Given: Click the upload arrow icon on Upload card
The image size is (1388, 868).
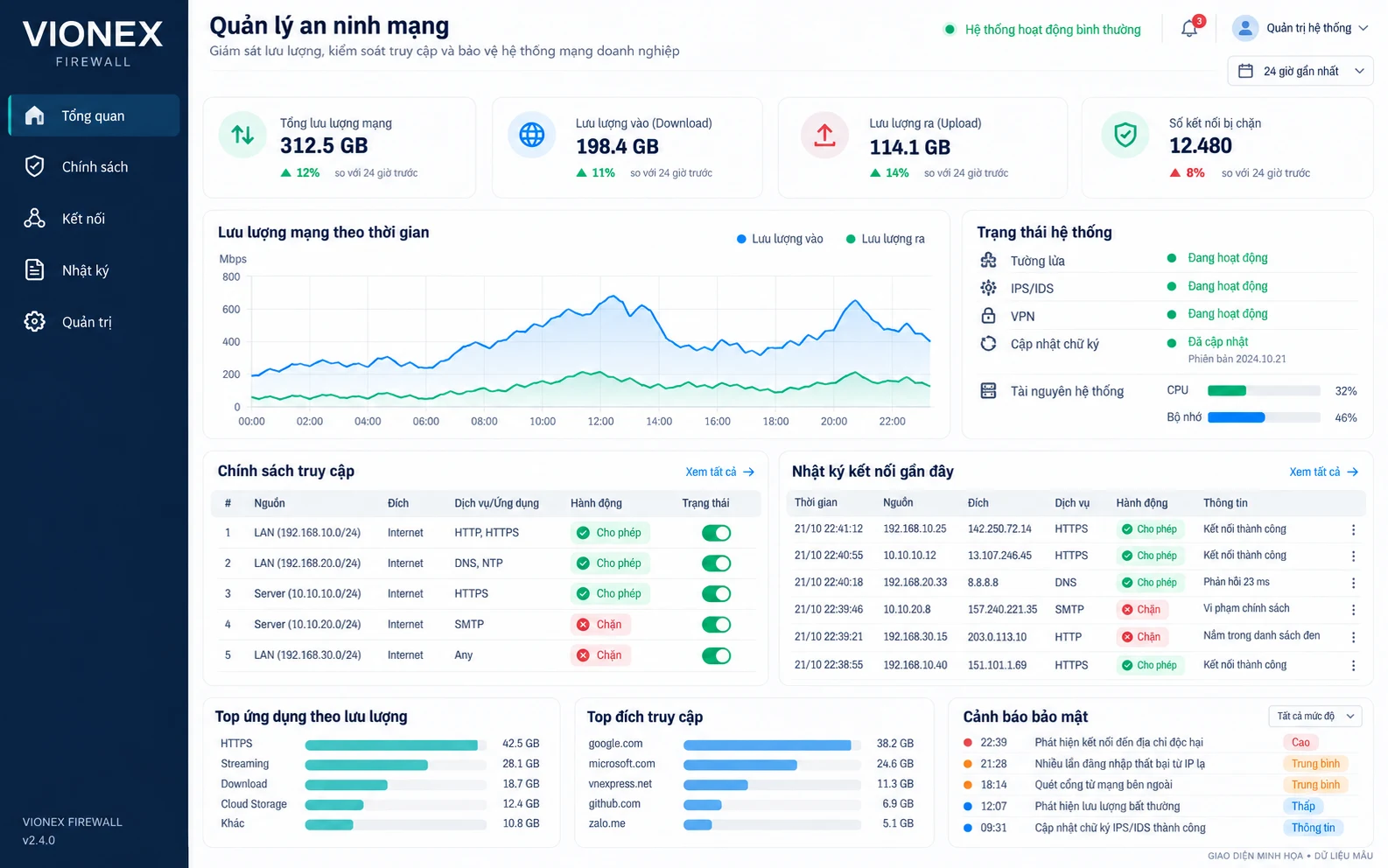Looking at the screenshot, I should pyautogui.click(x=824, y=135).
